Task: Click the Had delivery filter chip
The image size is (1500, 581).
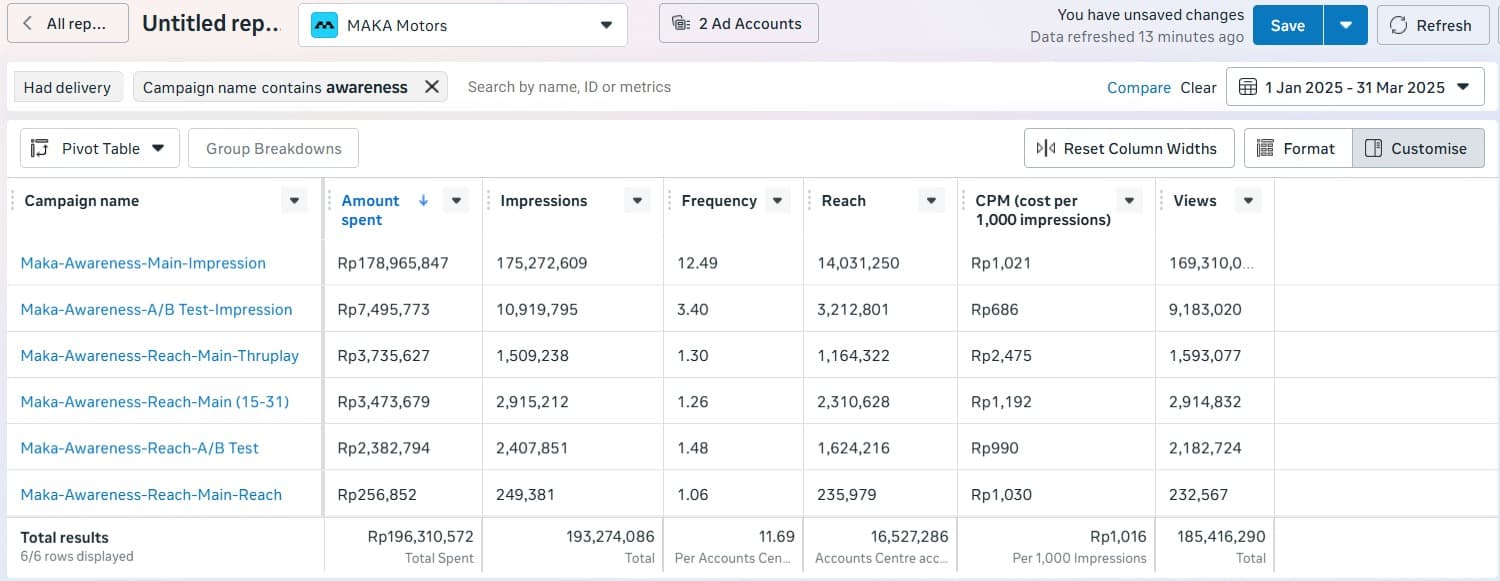Action: pyautogui.click(x=67, y=87)
